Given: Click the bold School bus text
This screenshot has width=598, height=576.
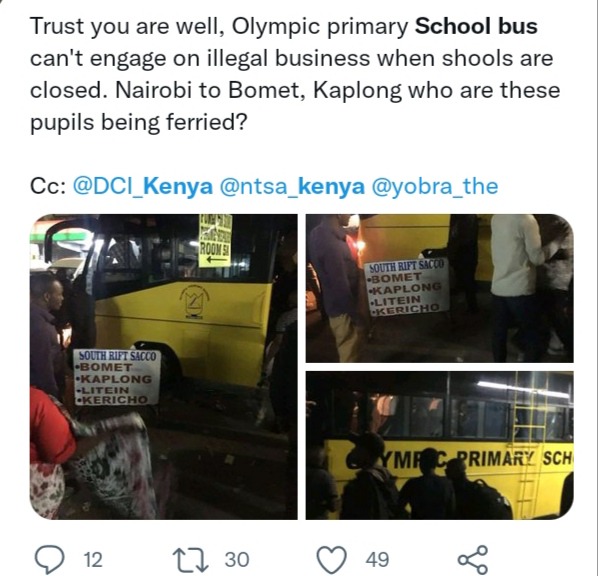Looking at the screenshot, I should 476,26.
